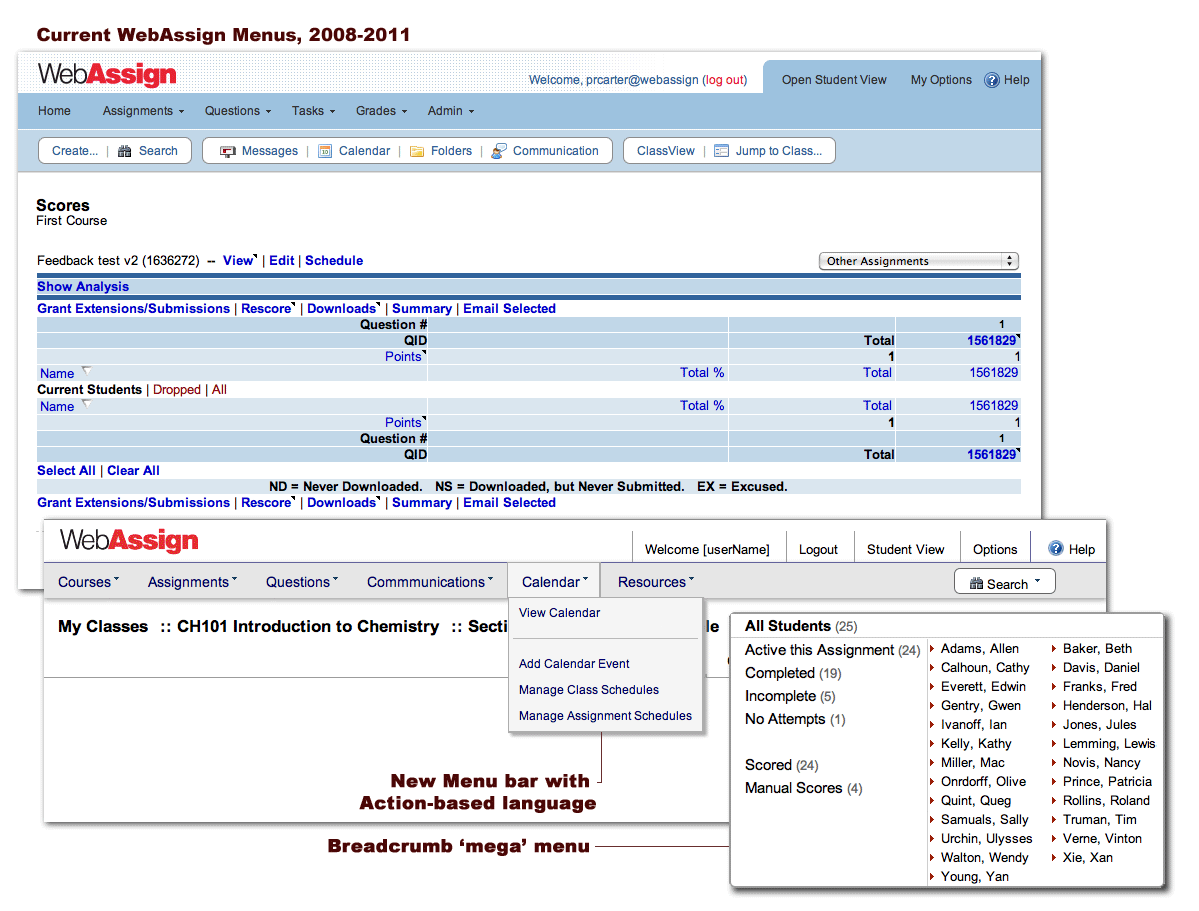Open the lower Search dropdown button
The height and width of the screenshot is (911, 1199).
[1005, 582]
